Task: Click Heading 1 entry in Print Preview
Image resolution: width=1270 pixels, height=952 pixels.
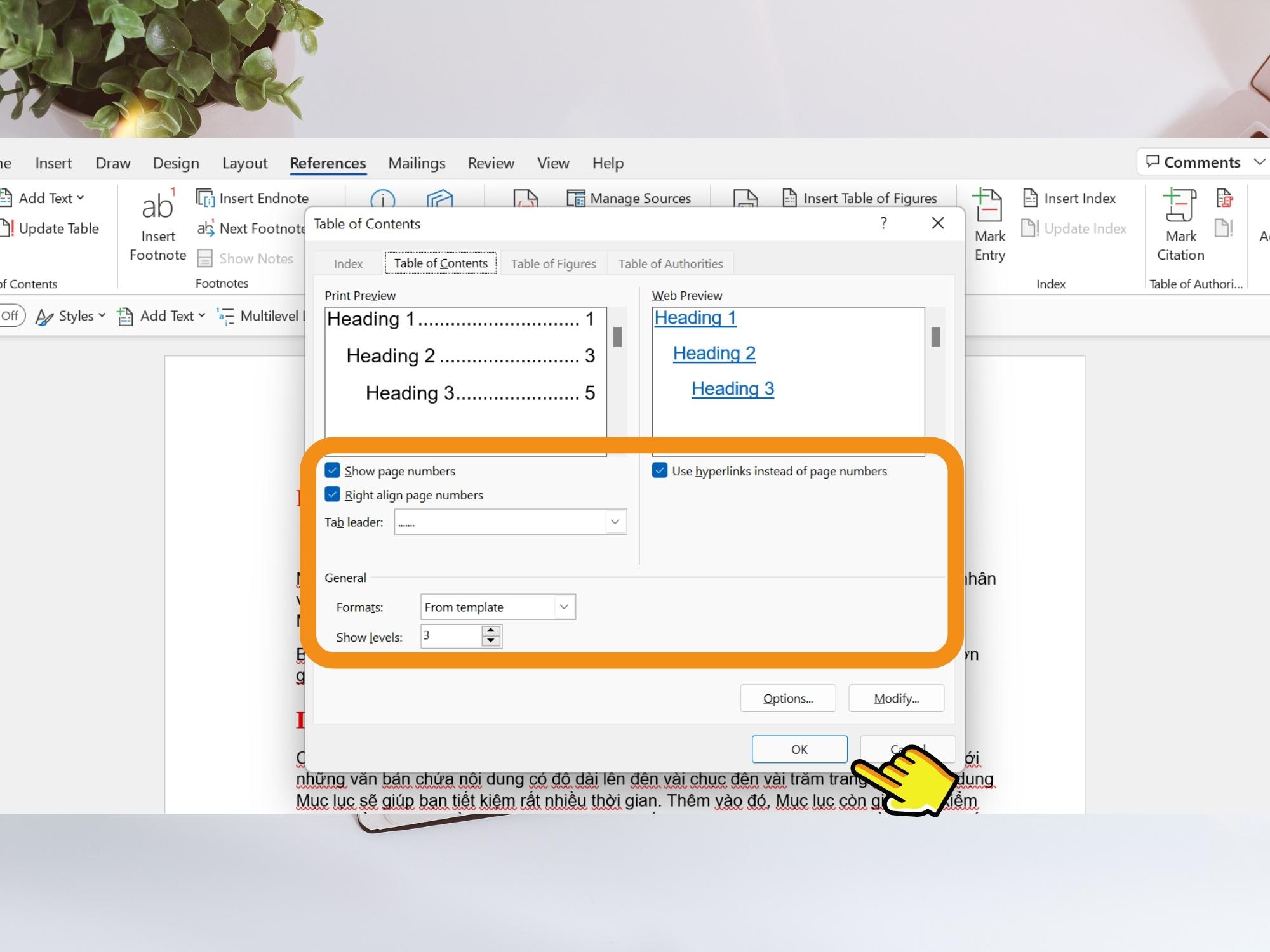Action: [x=461, y=319]
